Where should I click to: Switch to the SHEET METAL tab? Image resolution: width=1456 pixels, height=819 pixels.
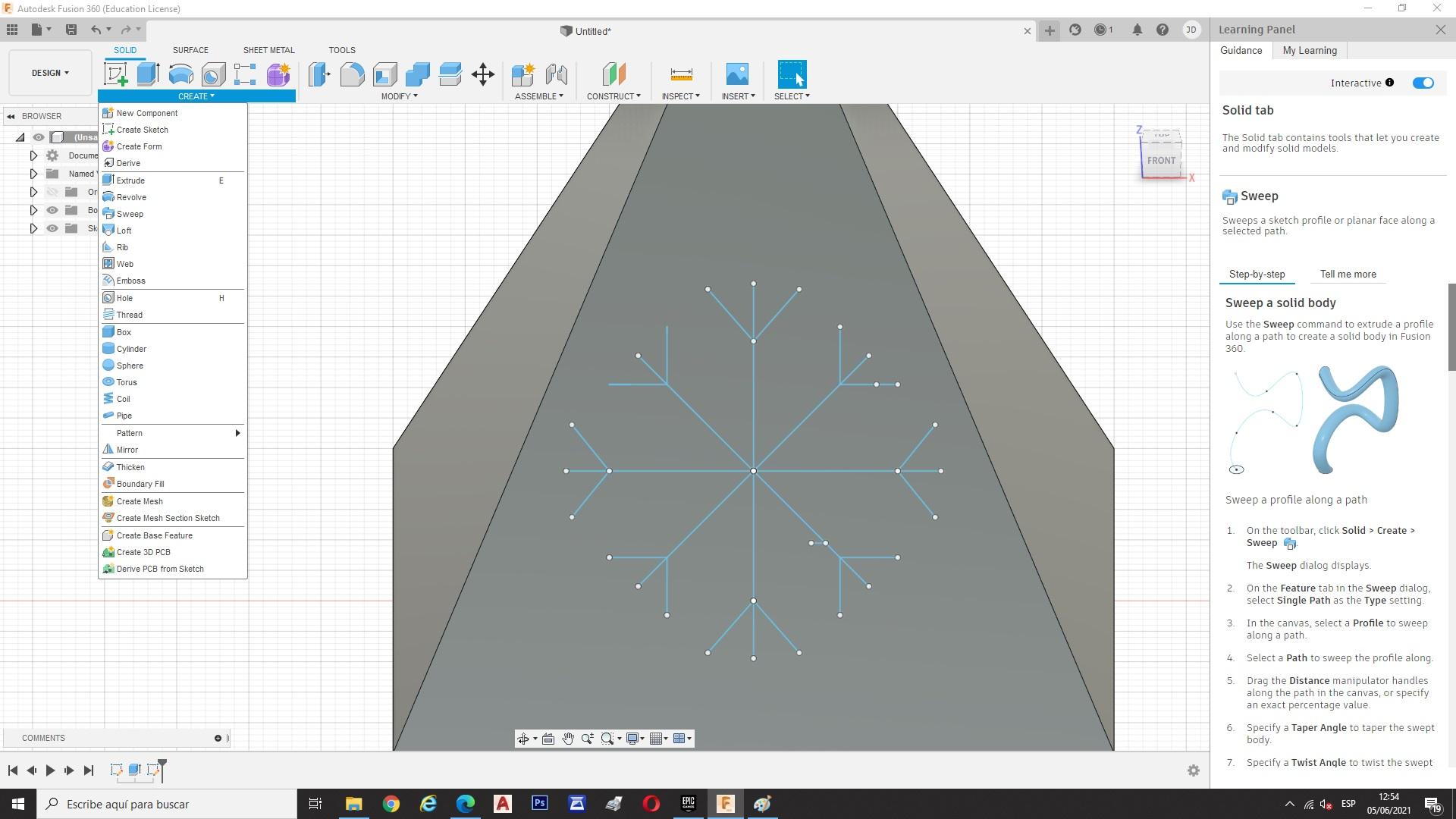tap(268, 50)
